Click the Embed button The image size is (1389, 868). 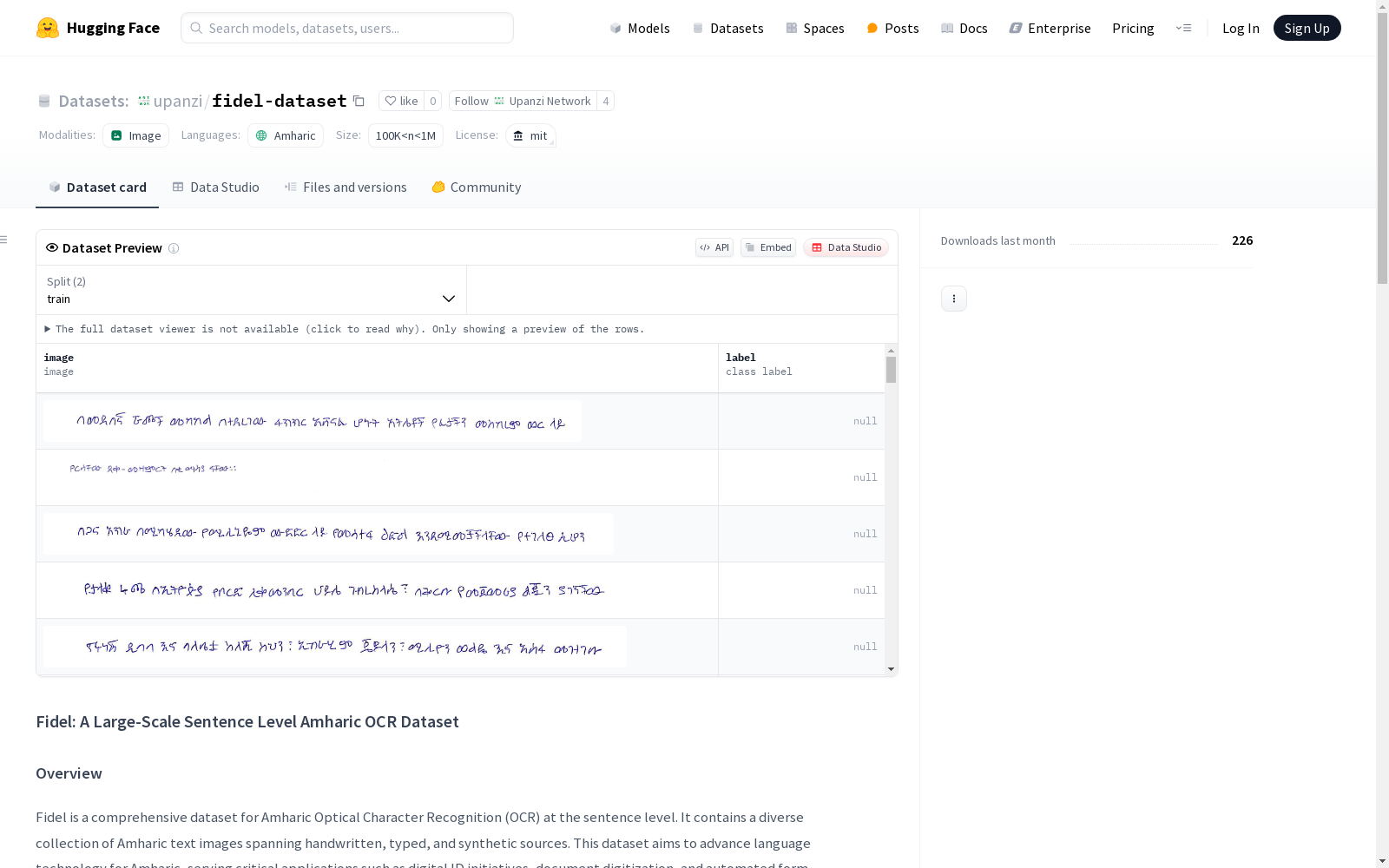pyautogui.click(x=768, y=247)
